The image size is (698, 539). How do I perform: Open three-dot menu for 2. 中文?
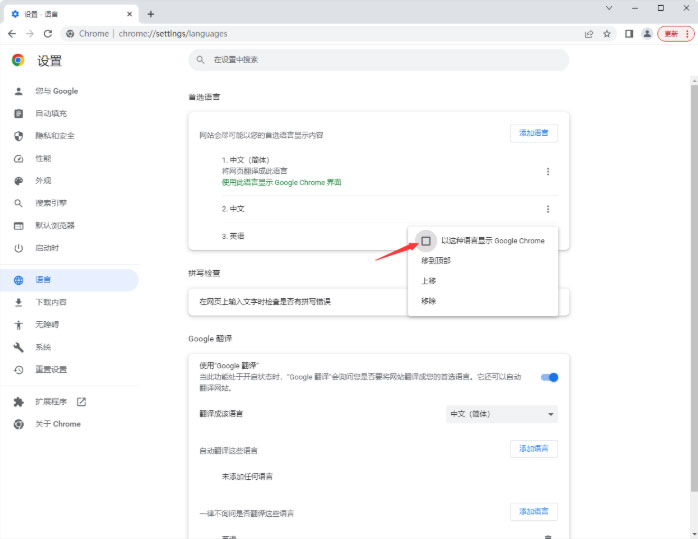(548, 209)
